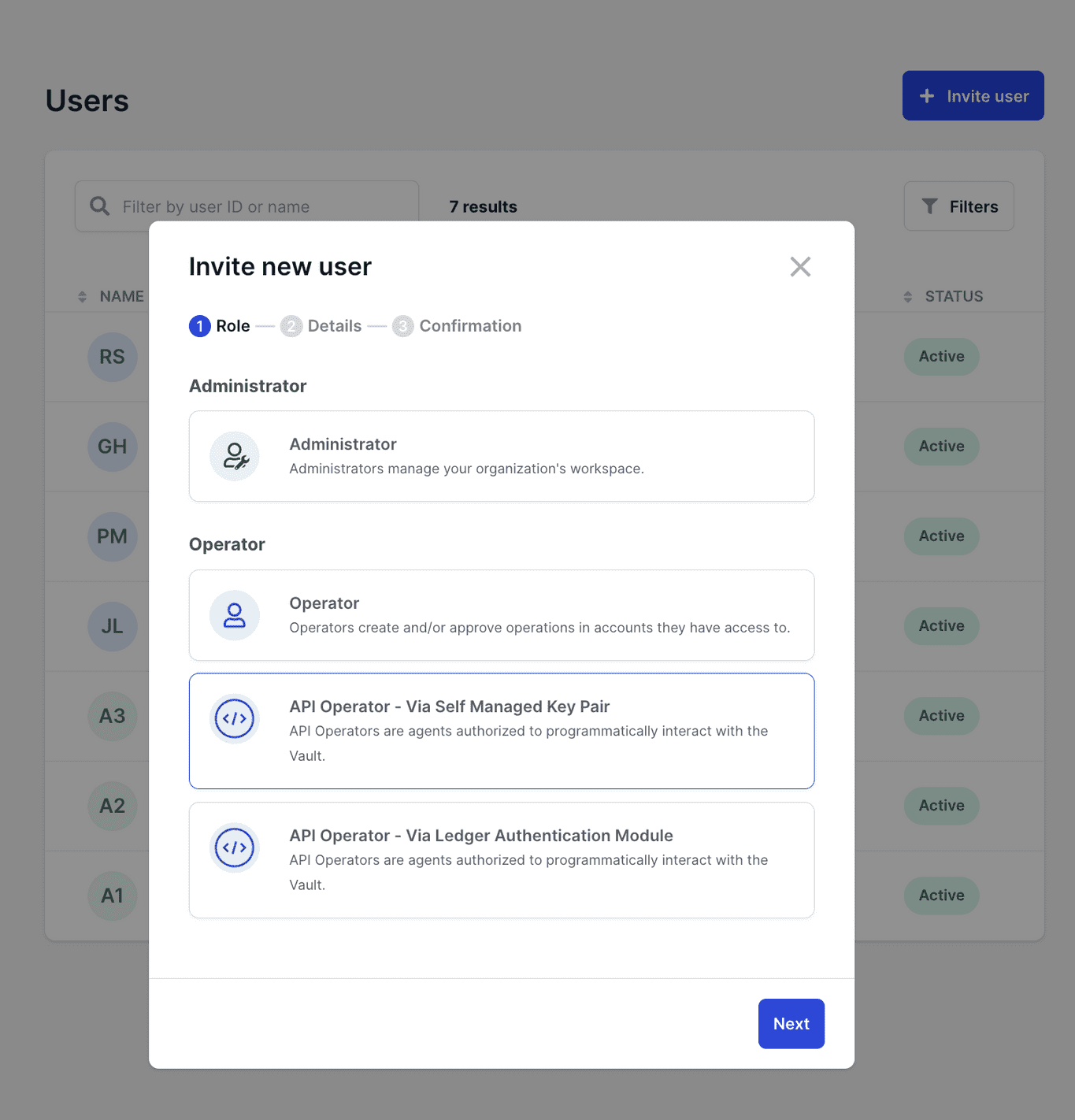Click the STATUS column sort arrows
Viewport: 1075px width, 1120px height.
pyautogui.click(x=906, y=295)
